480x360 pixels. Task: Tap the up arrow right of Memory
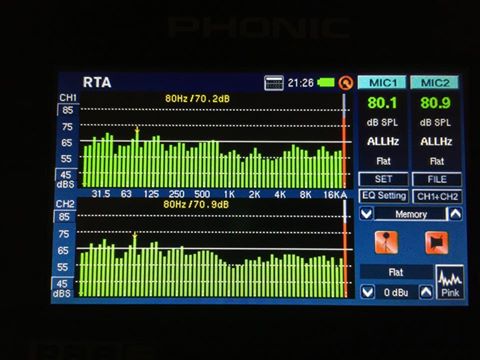point(456,214)
